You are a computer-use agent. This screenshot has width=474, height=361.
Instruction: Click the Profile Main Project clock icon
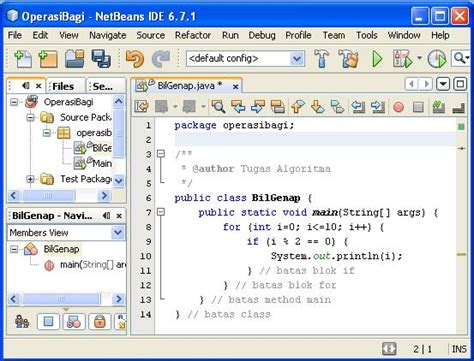click(x=437, y=59)
